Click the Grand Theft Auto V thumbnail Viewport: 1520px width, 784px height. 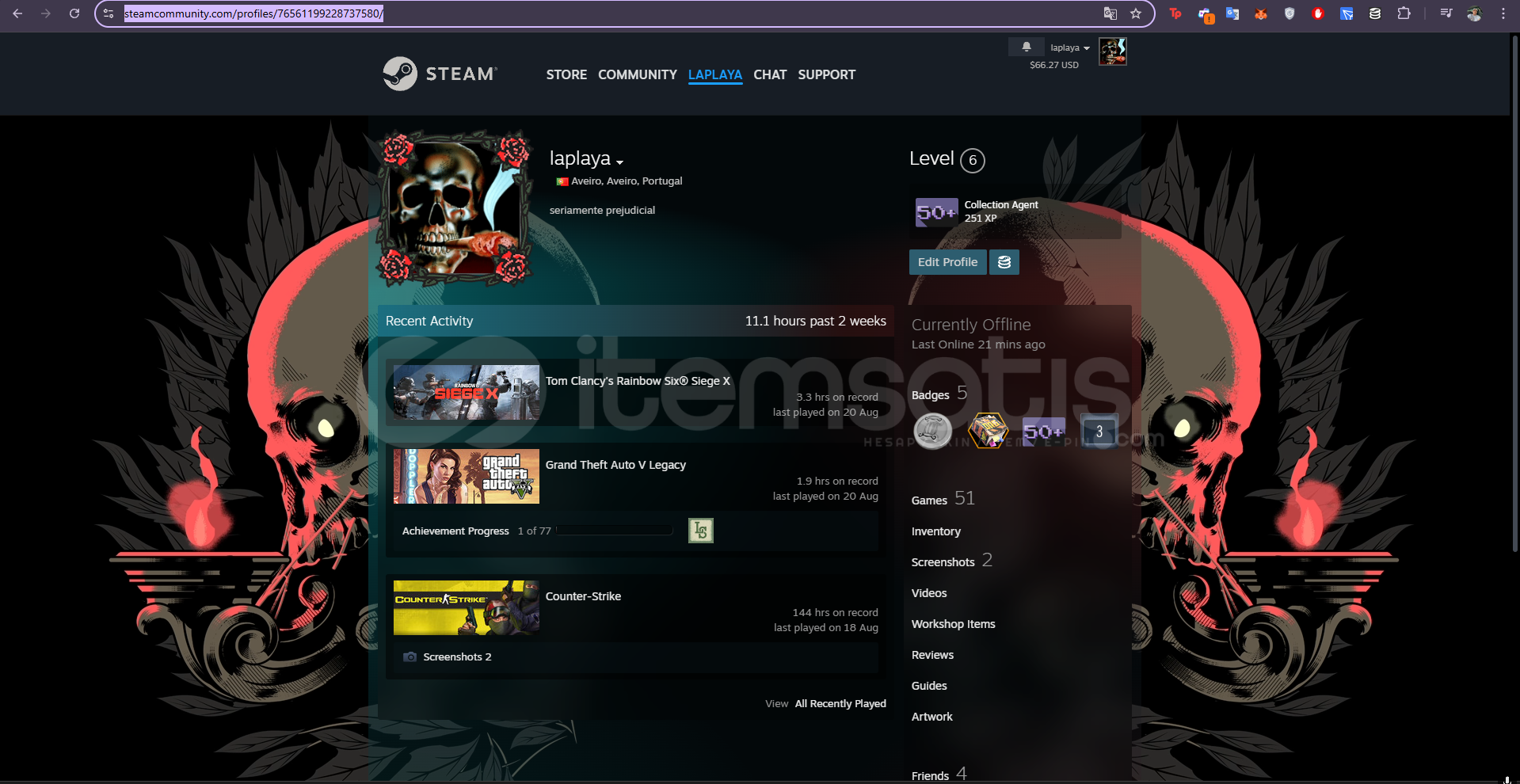[467, 476]
